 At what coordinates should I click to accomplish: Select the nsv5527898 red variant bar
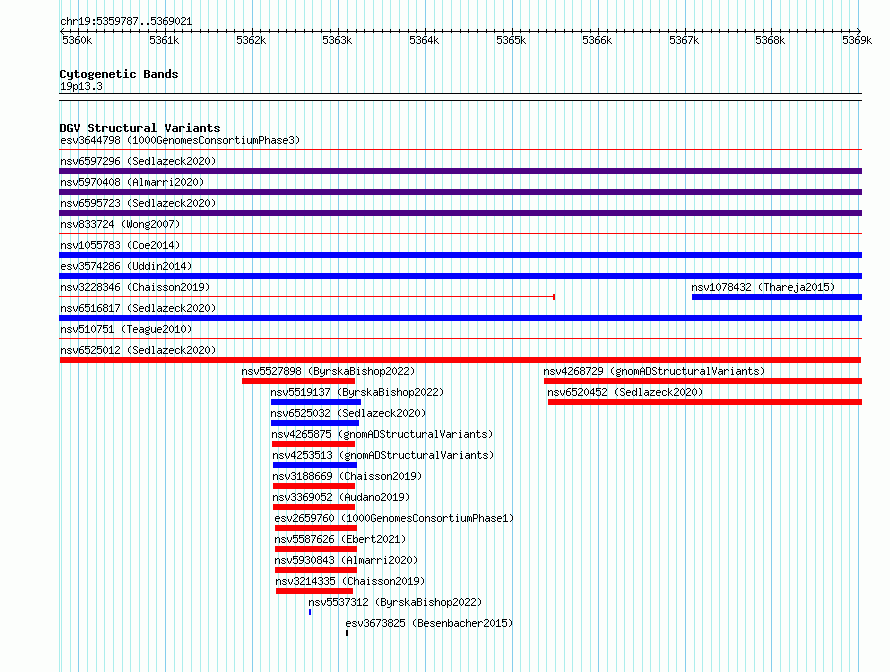pos(298,381)
